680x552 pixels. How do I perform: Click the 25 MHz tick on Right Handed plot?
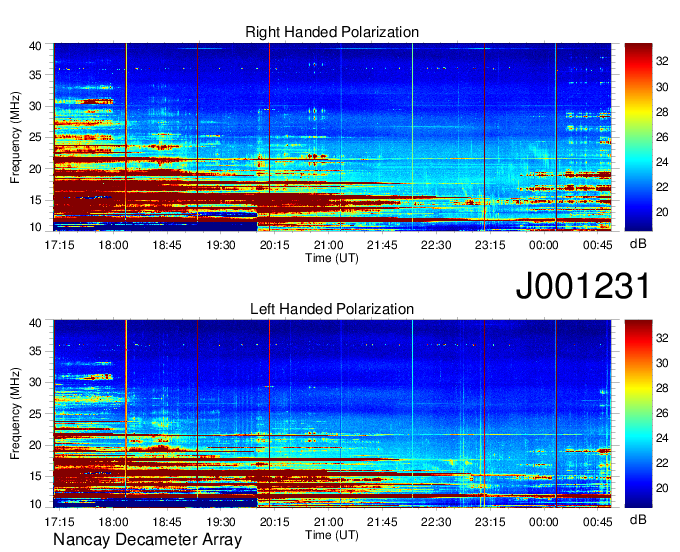[x=36, y=138]
